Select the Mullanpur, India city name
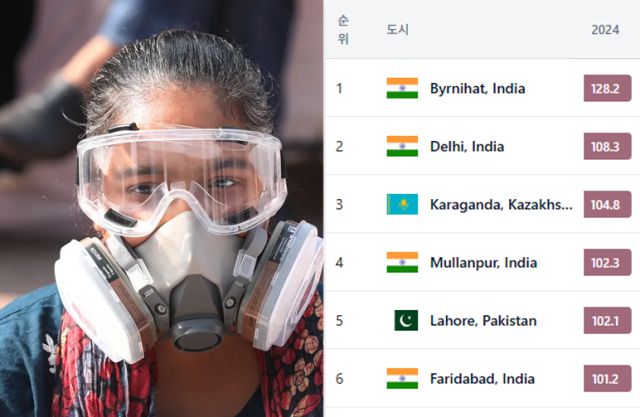This screenshot has width=640, height=417. [x=483, y=263]
